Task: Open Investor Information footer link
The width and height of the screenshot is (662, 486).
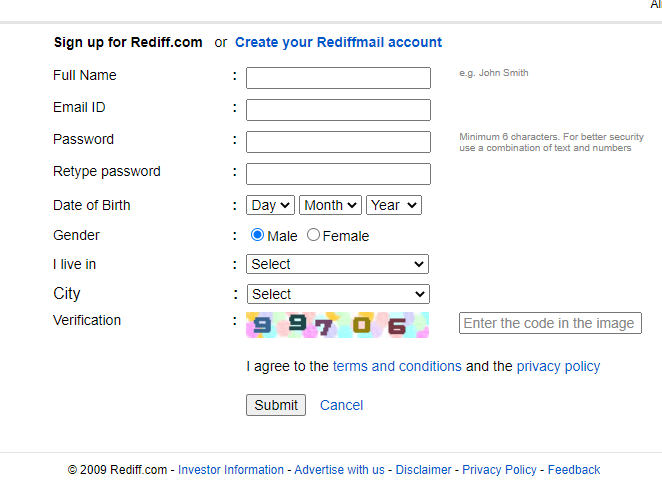Action: (x=231, y=470)
